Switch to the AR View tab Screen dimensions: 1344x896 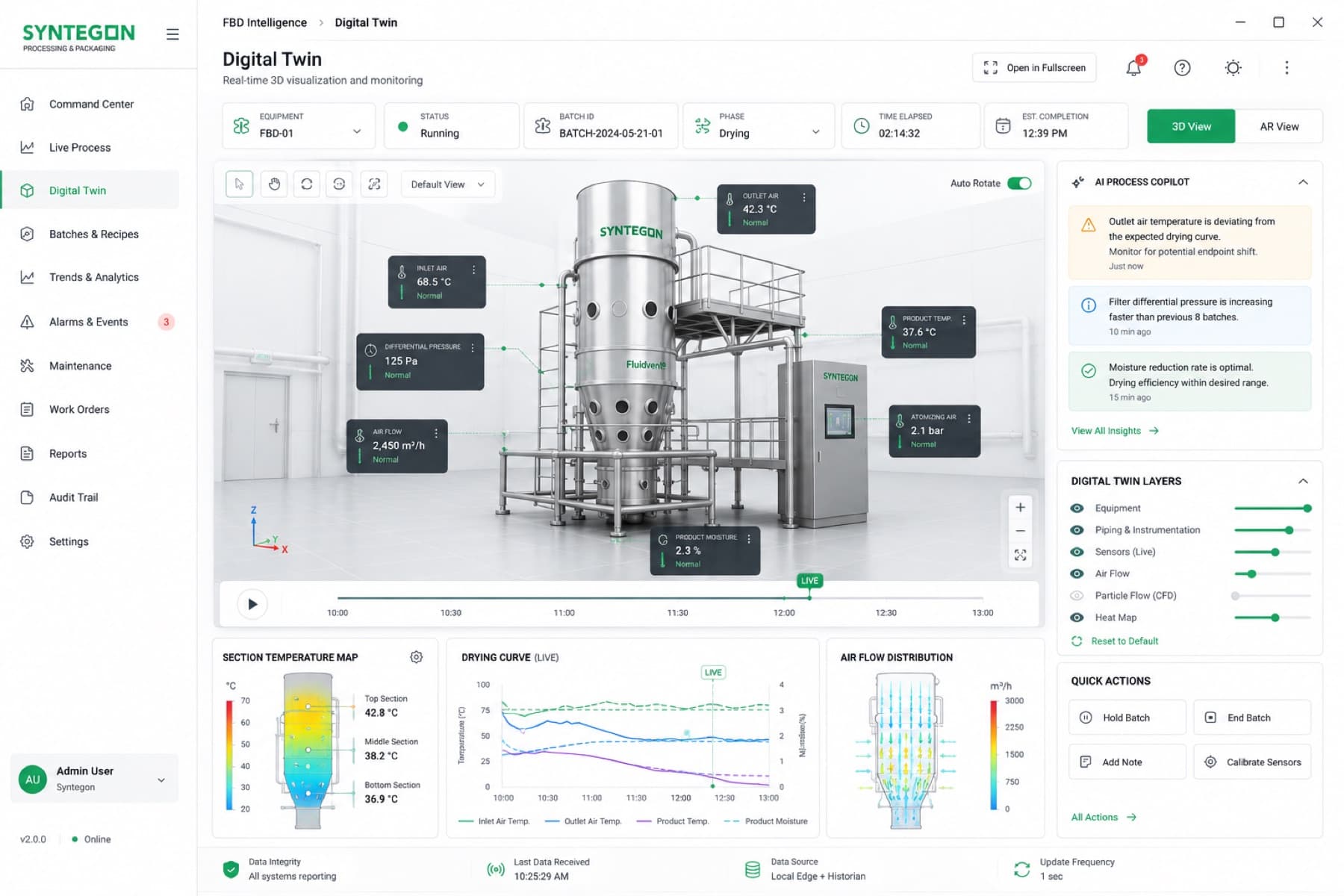pos(1279,126)
